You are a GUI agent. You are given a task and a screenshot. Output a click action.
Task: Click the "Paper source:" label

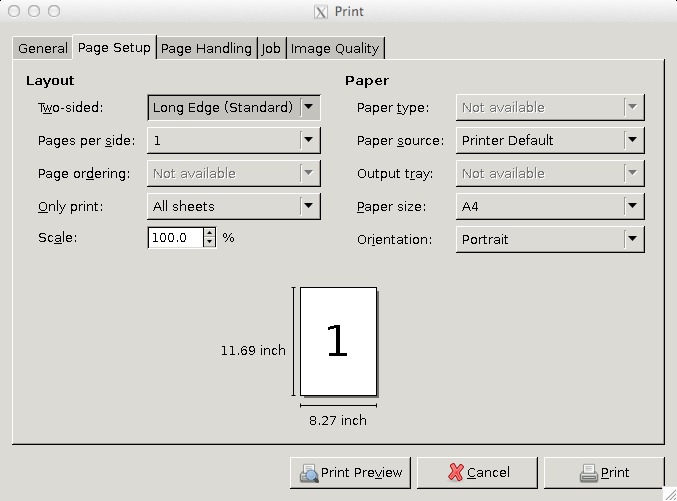click(400, 141)
